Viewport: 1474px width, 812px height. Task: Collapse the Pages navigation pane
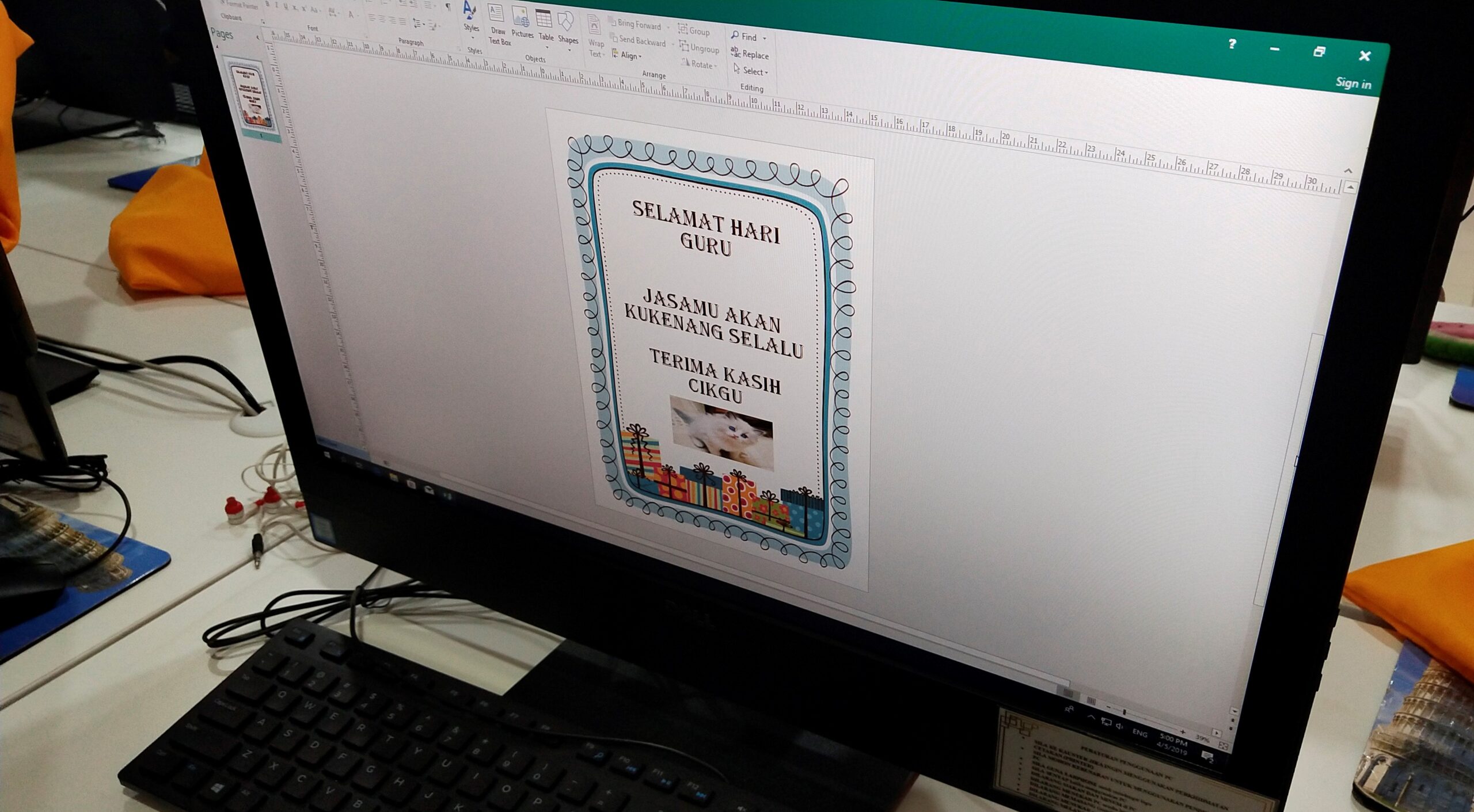coord(257,37)
